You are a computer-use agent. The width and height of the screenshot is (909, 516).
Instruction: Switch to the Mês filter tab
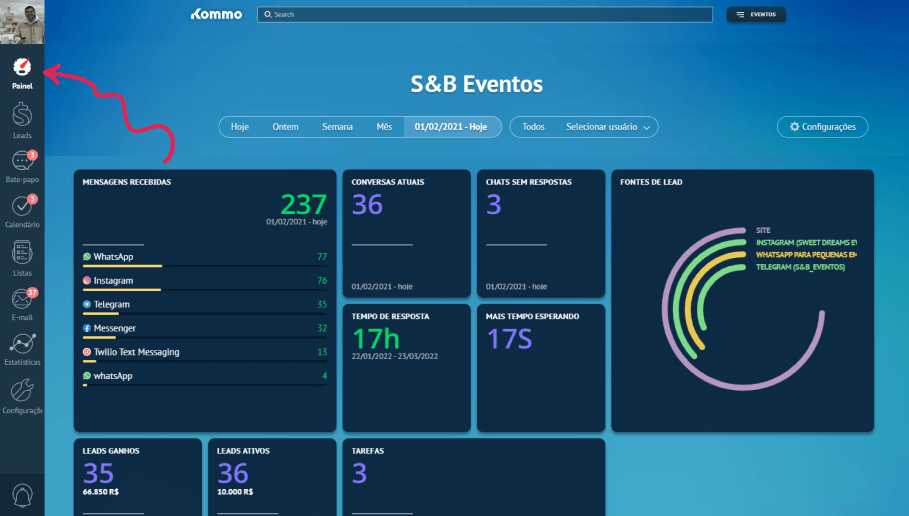(x=384, y=127)
